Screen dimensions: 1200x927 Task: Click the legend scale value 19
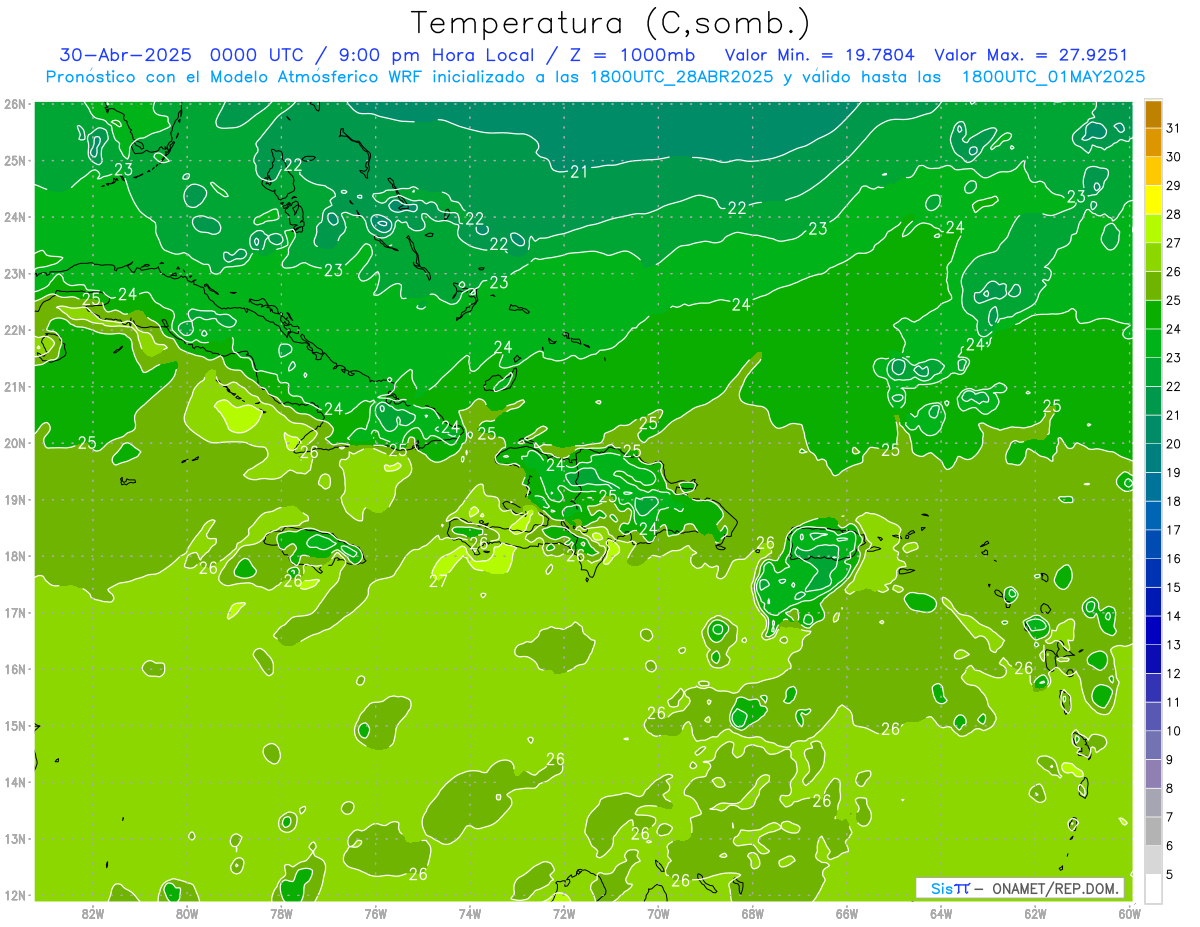pyautogui.click(x=1174, y=472)
